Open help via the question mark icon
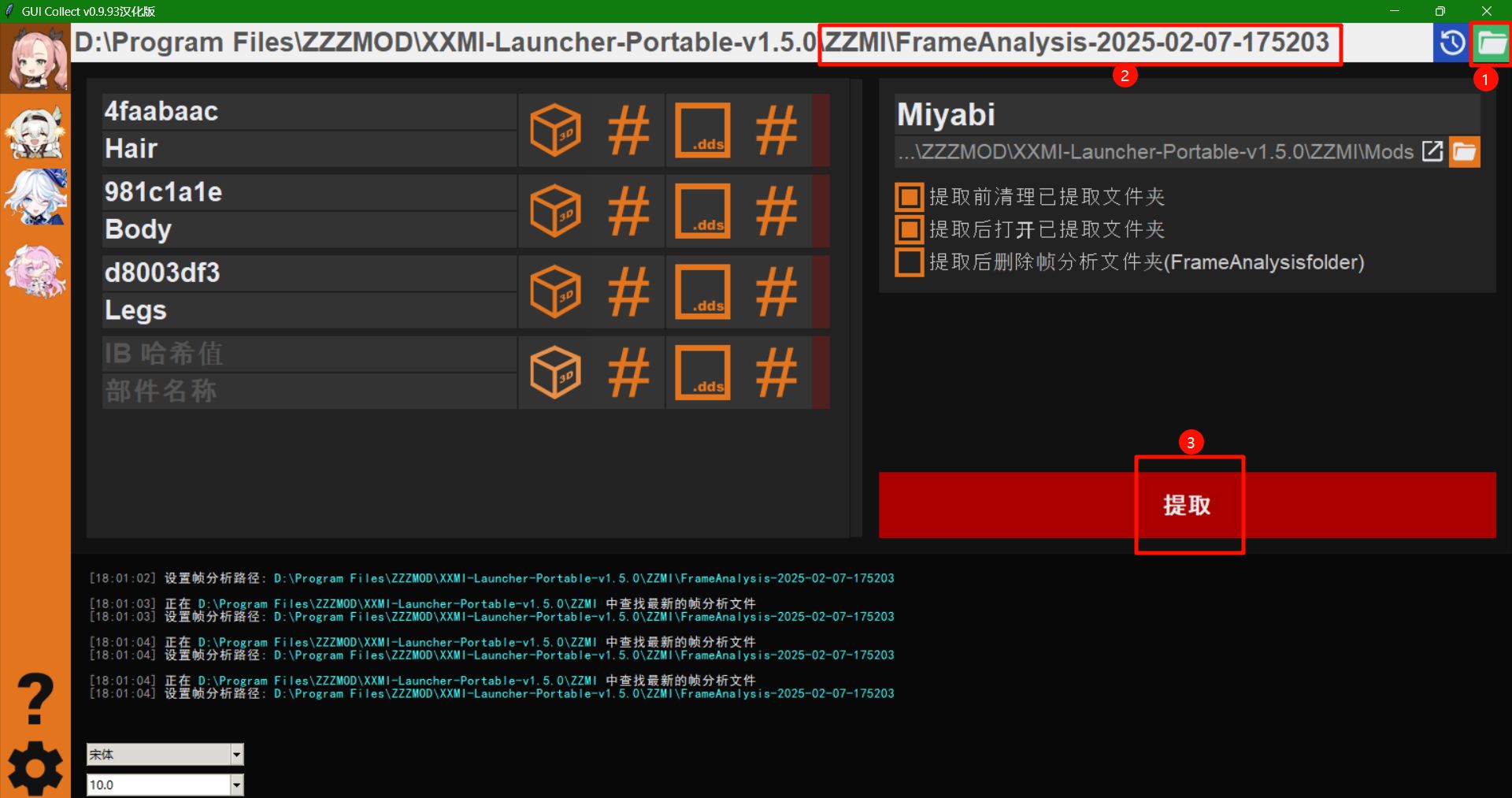This screenshot has height=798, width=1512. (35, 696)
